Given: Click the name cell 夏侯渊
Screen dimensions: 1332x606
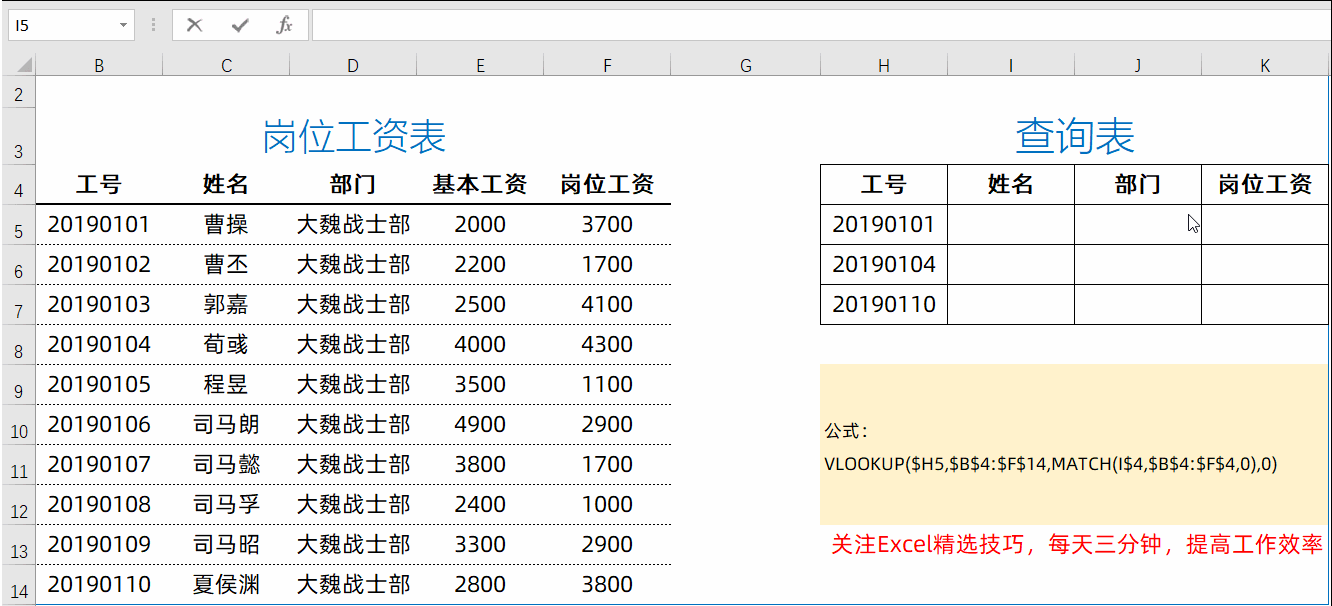Looking at the screenshot, I should pyautogui.click(x=226, y=585).
